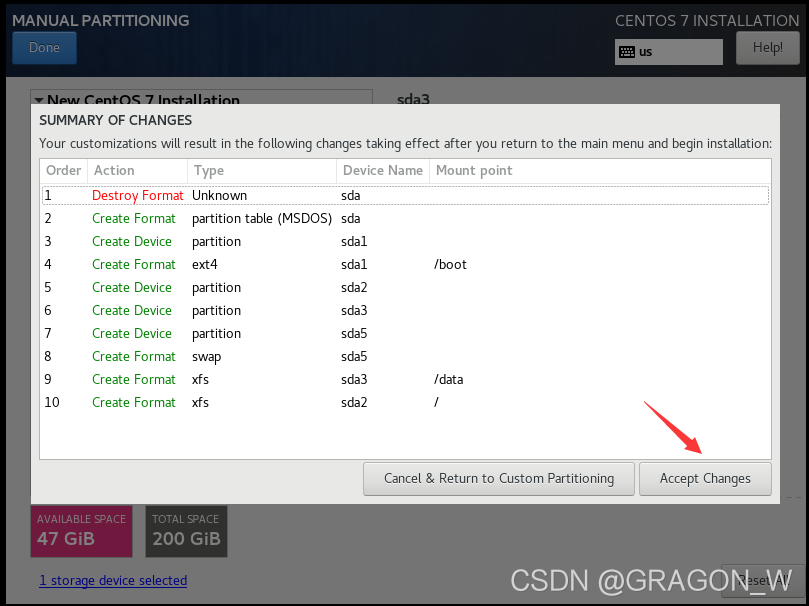Image resolution: width=809 pixels, height=606 pixels.
Task: Open the '1 storage device selected' link
Action: [x=113, y=580]
